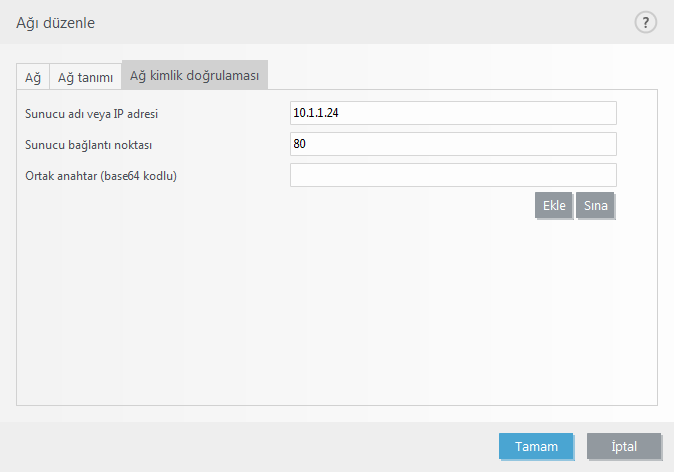Image resolution: width=674 pixels, height=472 pixels.
Task: Focus the Sunucu adı veya IP adresi field
Action: 453,113
